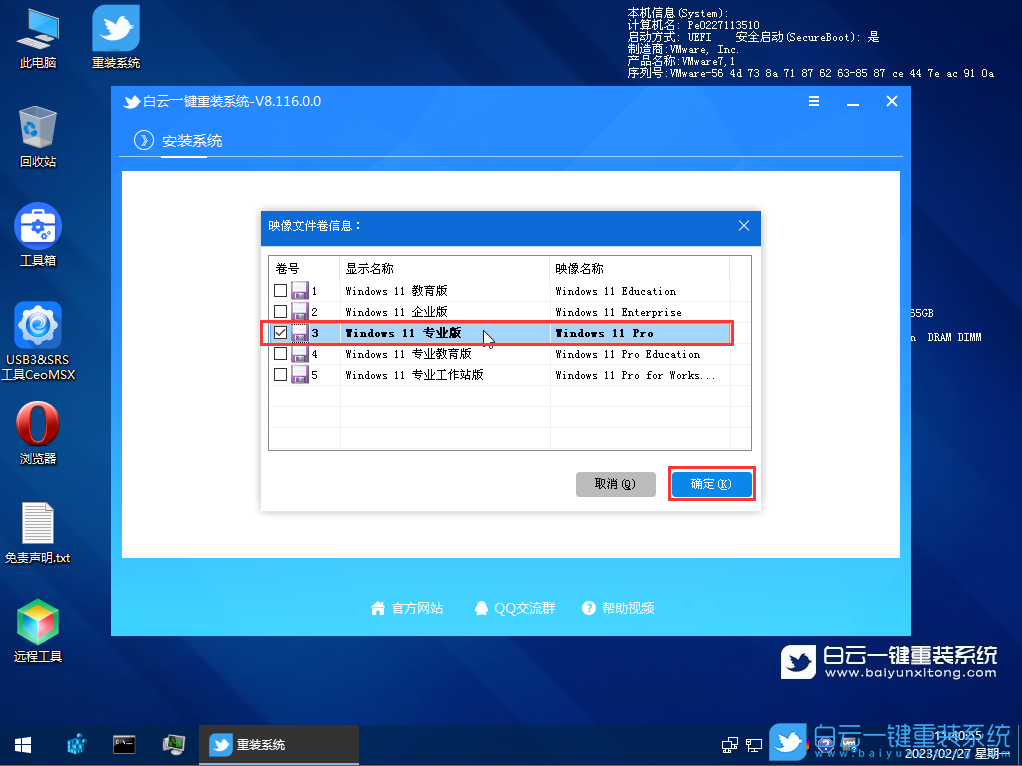Minimize the 白云一键重装系统 window

853,102
